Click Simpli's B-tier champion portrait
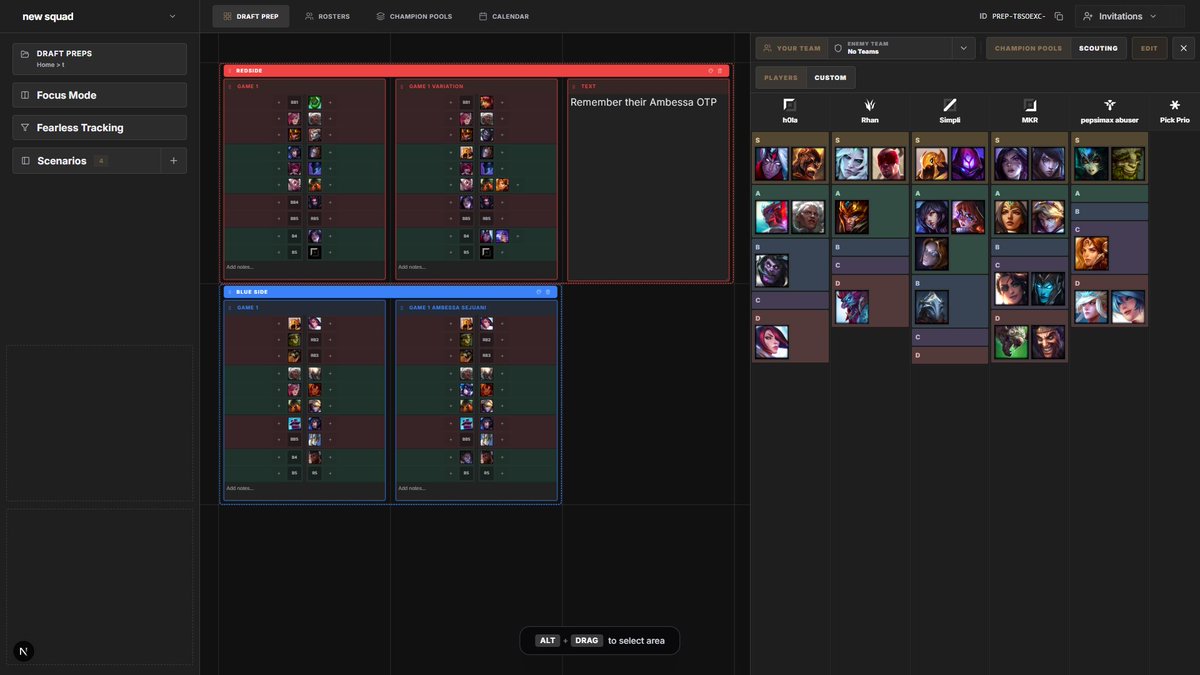The height and width of the screenshot is (675, 1200). tap(932, 307)
